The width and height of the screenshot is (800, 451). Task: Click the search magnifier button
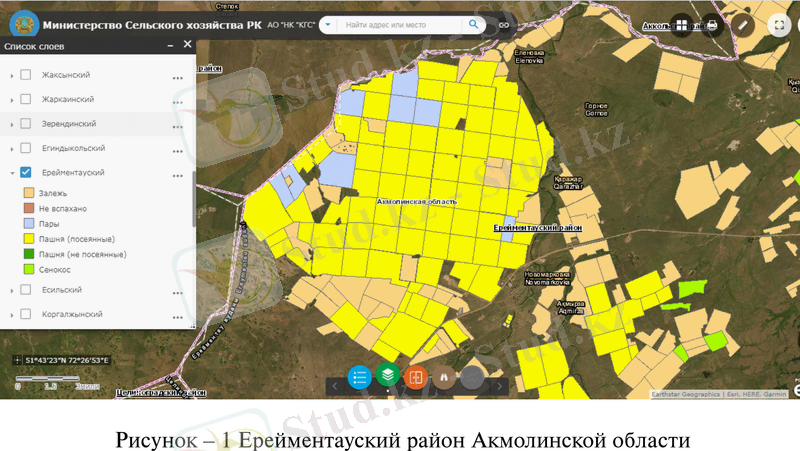(x=473, y=24)
